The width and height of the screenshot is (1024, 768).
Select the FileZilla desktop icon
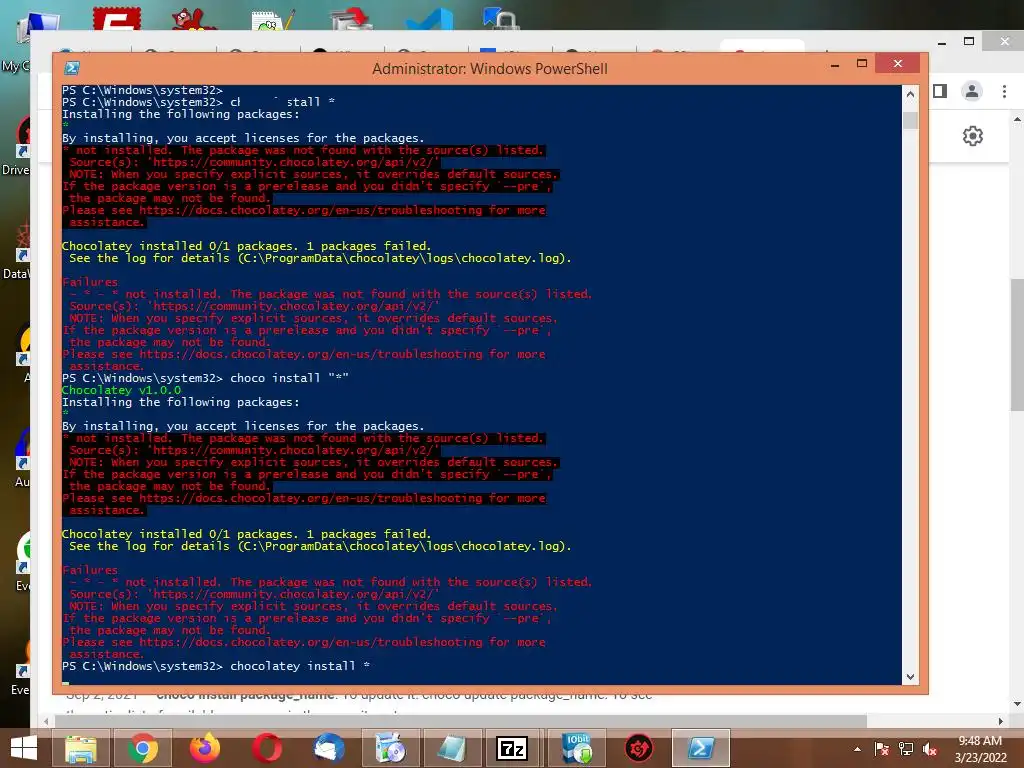(117, 18)
